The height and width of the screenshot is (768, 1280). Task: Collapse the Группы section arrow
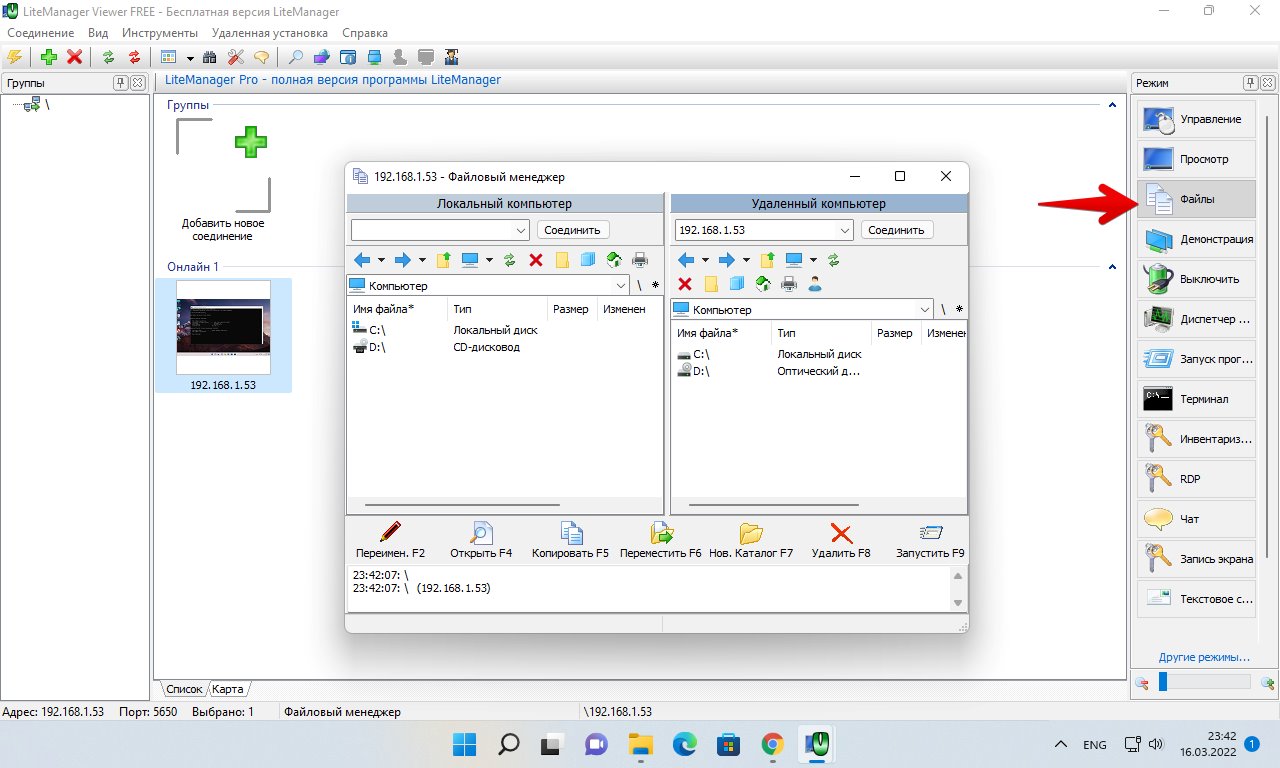1112,105
